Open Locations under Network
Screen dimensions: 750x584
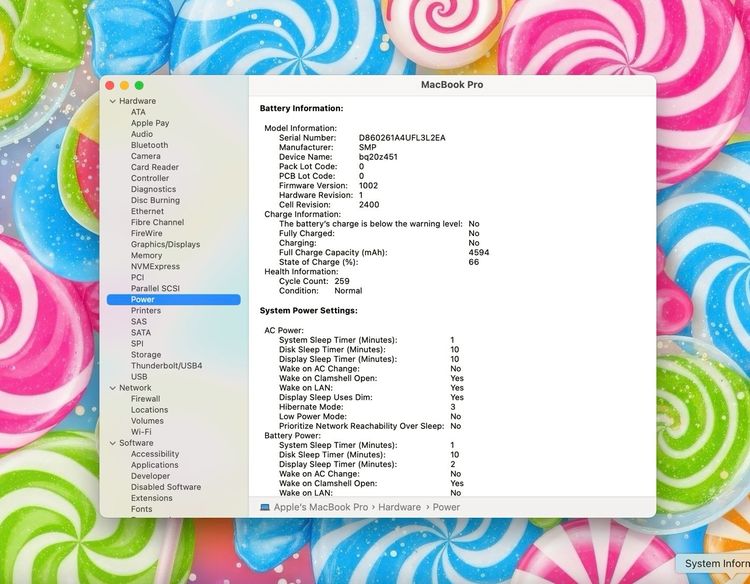point(149,410)
